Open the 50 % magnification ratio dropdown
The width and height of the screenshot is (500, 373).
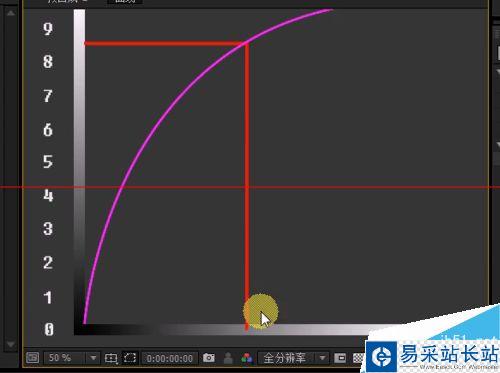71,358
